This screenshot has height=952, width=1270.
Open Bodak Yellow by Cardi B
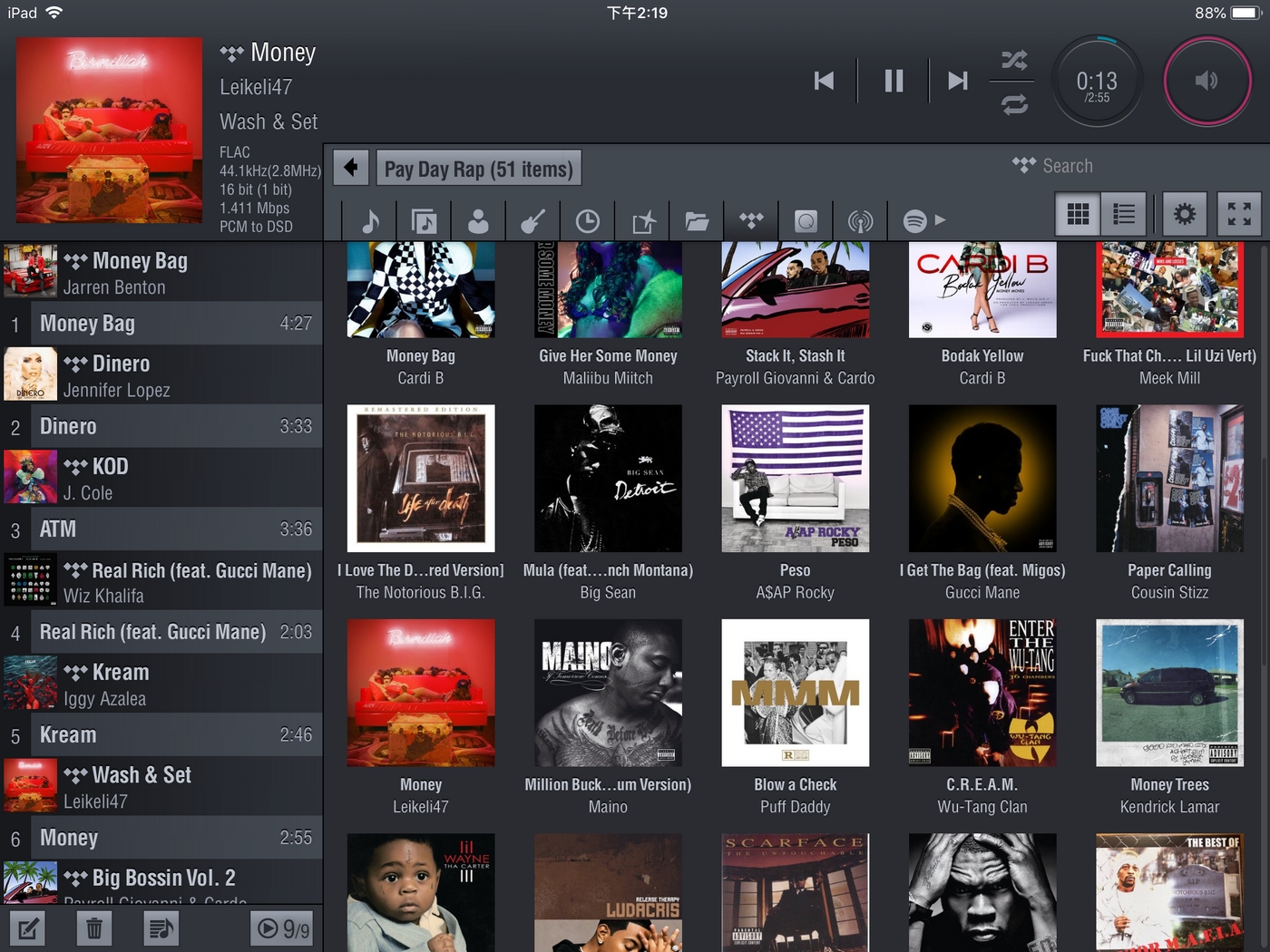pos(982,290)
